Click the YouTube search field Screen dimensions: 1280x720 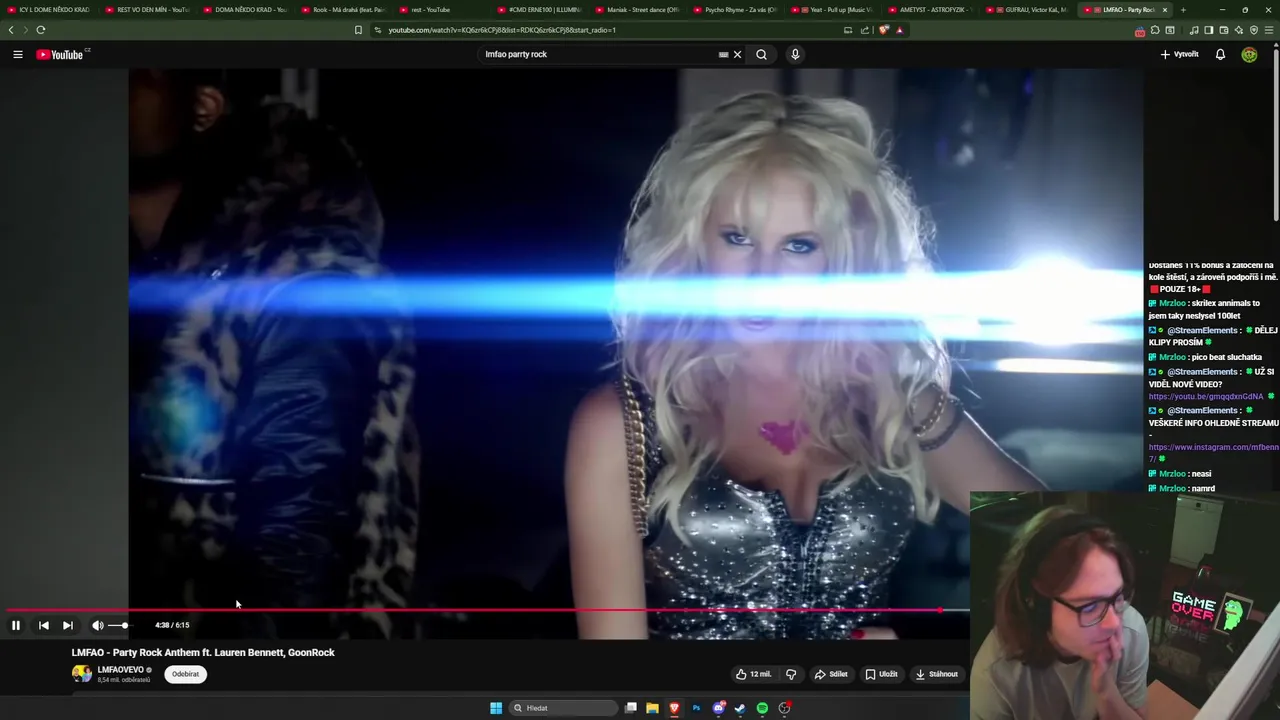pos(598,54)
